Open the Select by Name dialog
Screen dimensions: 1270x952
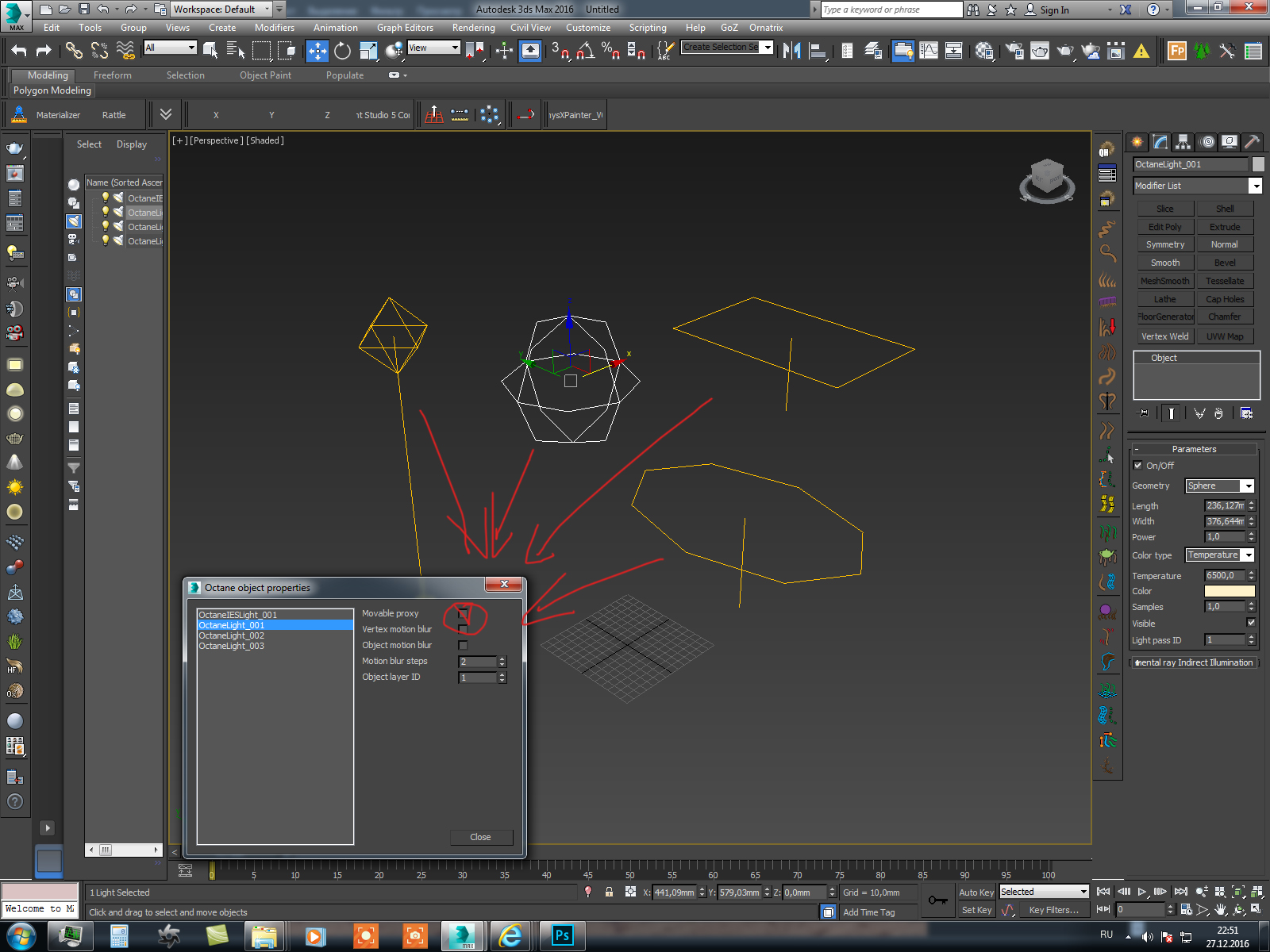236,51
